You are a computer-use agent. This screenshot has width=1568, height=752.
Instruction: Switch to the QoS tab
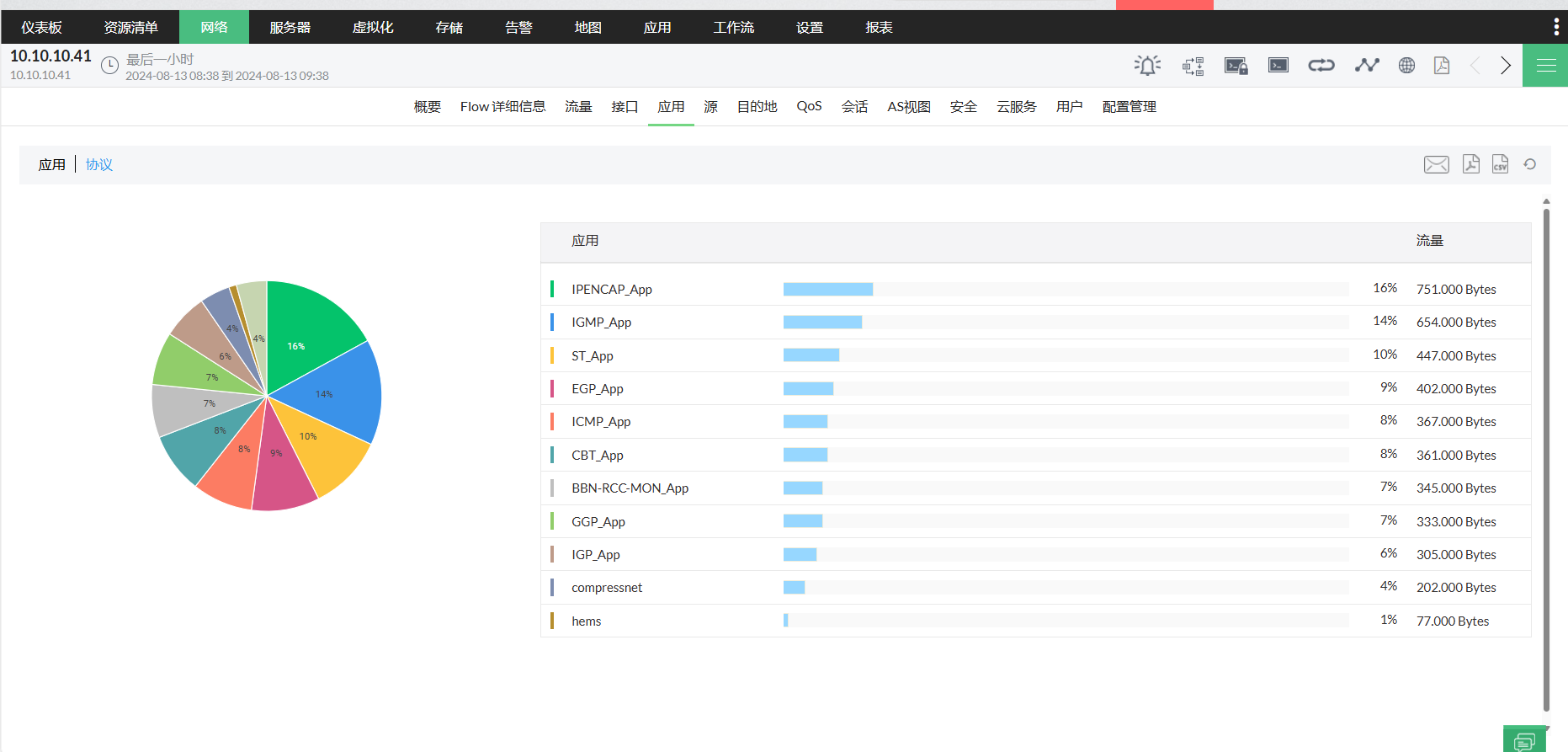pos(809,107)
